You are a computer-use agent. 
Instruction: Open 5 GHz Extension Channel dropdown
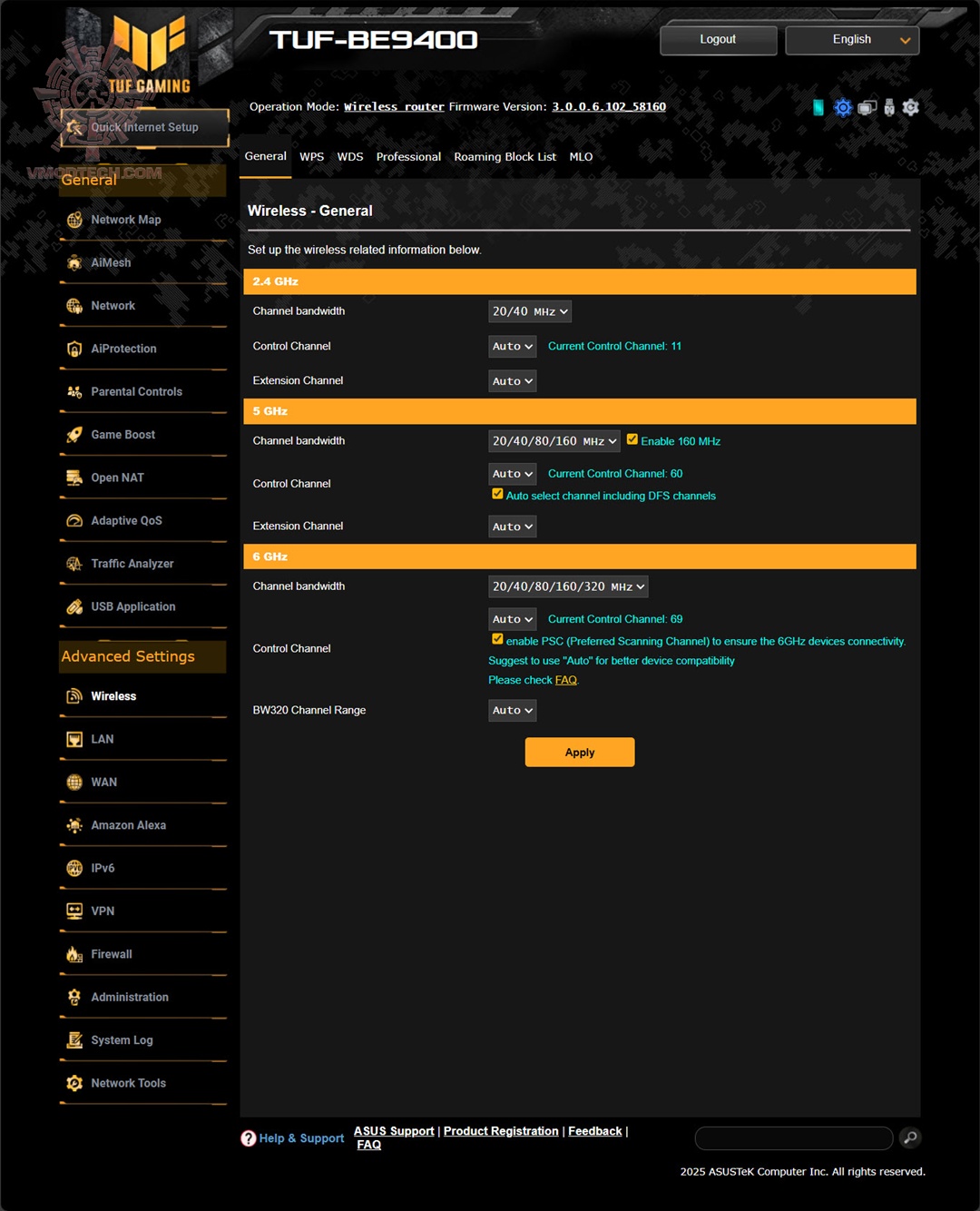(x=513, y=527)
